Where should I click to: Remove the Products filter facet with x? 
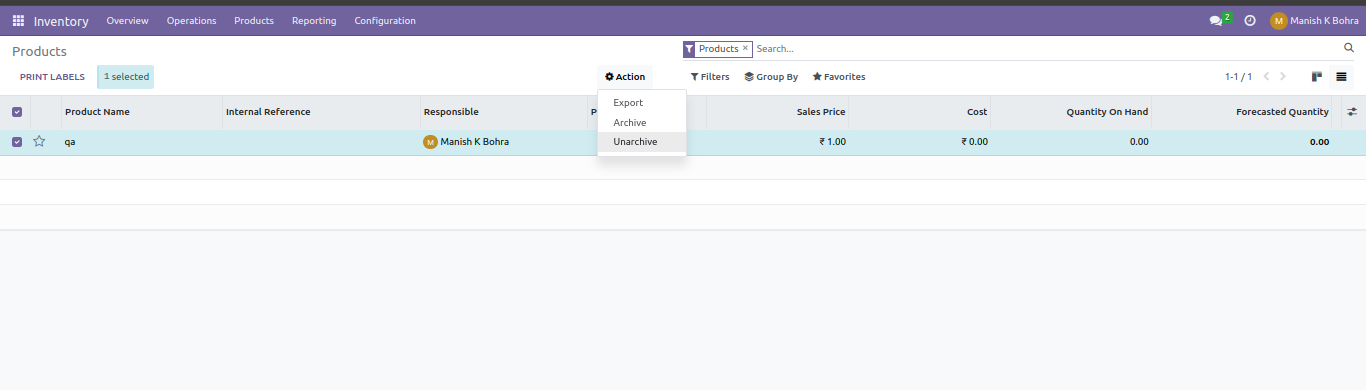[x=745, y=48]
